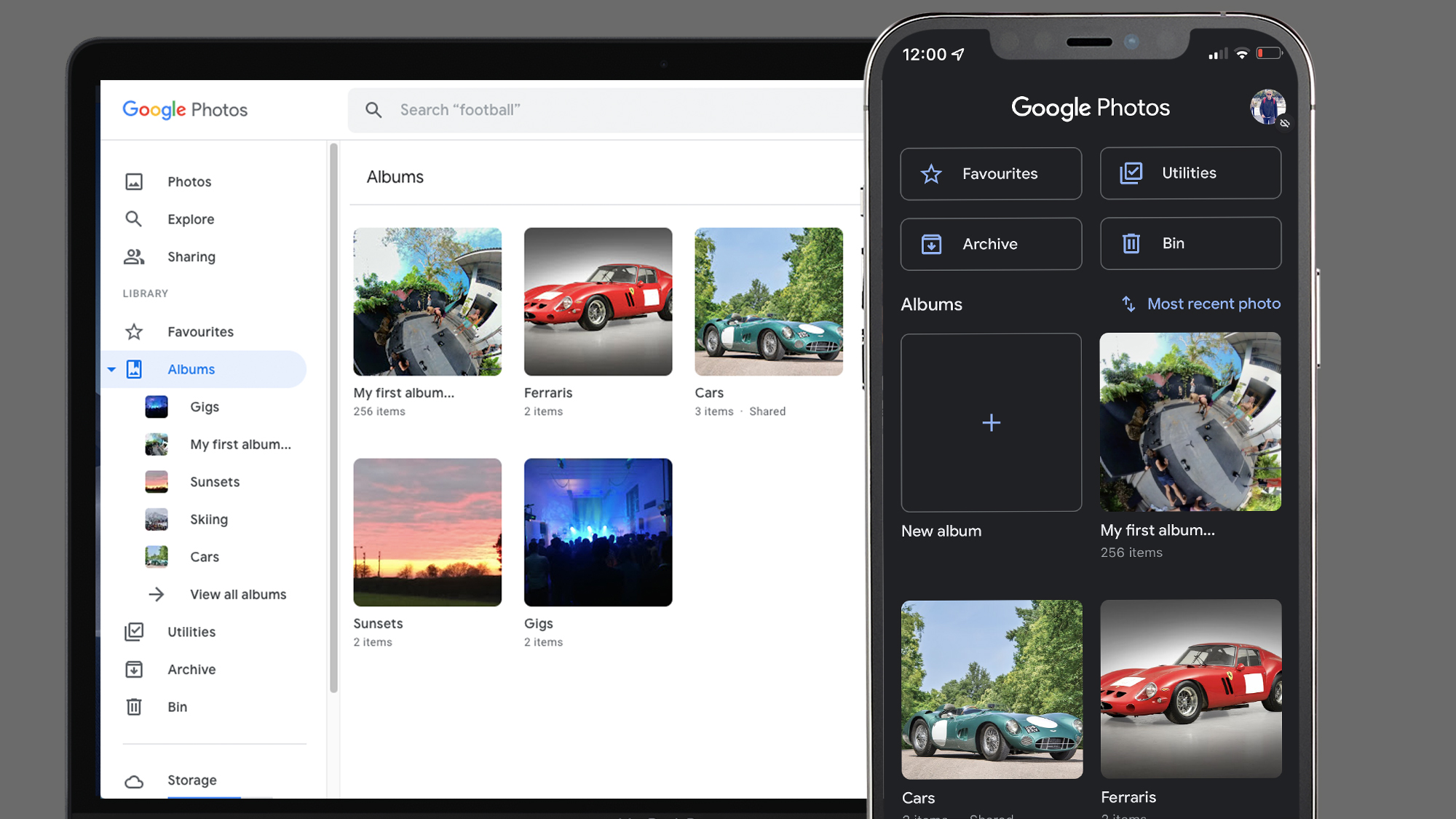Select Sharing menu item in sidebar

point(191,256)
